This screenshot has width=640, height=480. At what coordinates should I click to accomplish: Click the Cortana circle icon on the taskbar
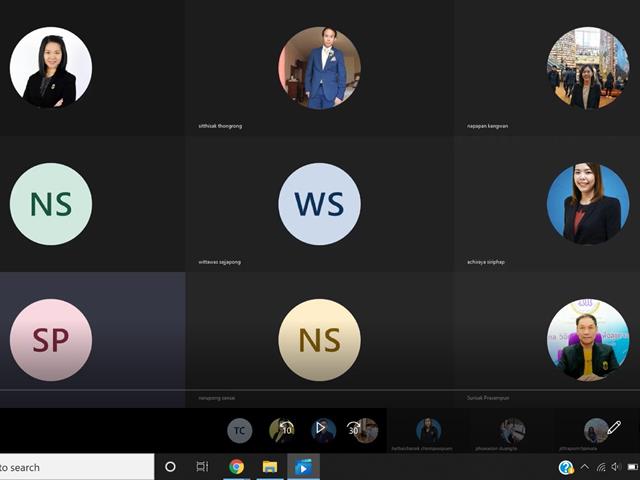(170, 467)
